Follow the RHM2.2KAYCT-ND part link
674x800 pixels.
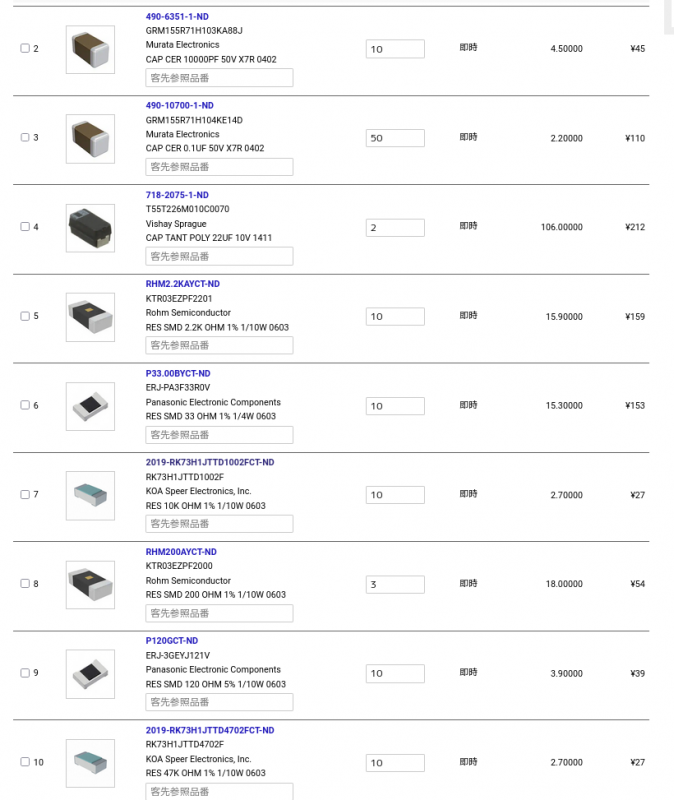point(182,284)
